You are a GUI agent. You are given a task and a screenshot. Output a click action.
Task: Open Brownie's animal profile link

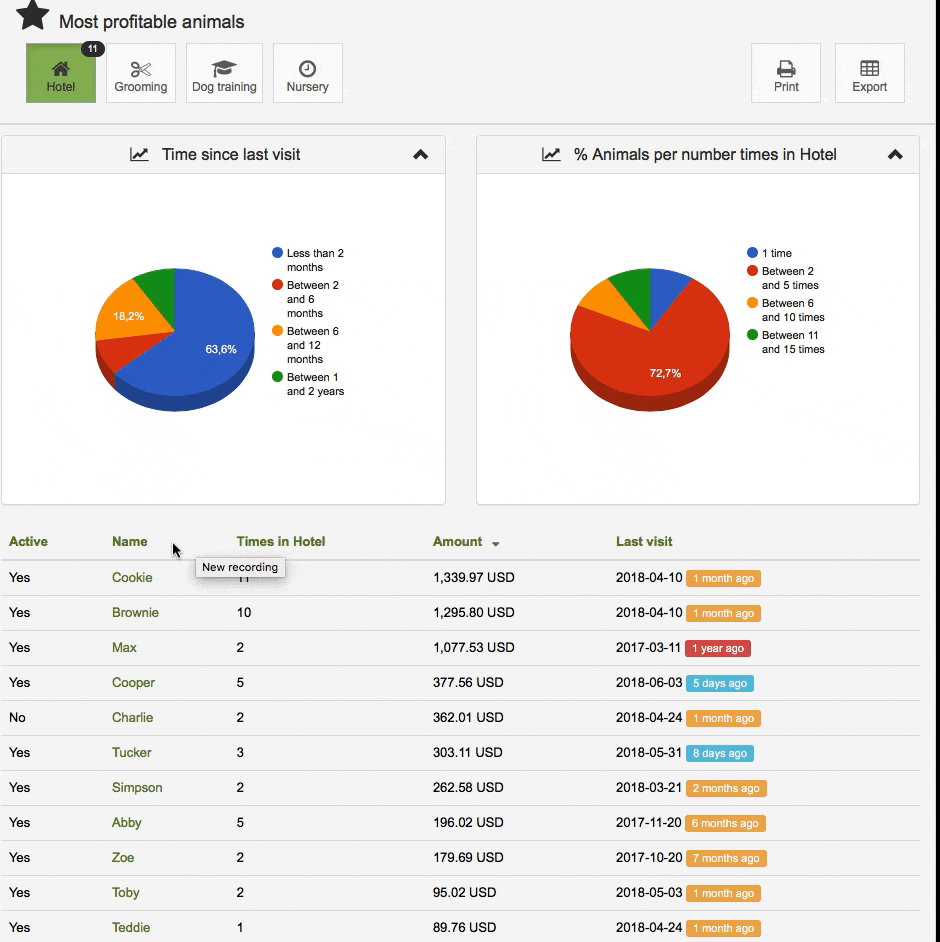click(135, 612)
